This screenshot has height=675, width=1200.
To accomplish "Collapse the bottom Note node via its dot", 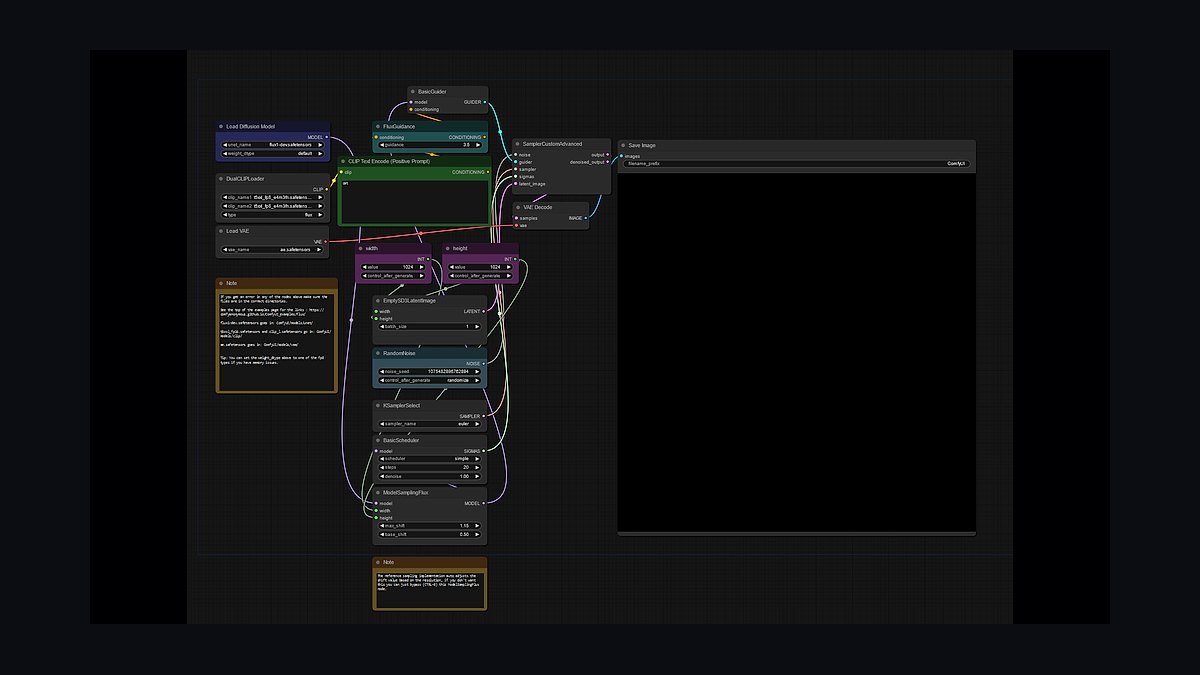I will point(378,562).
